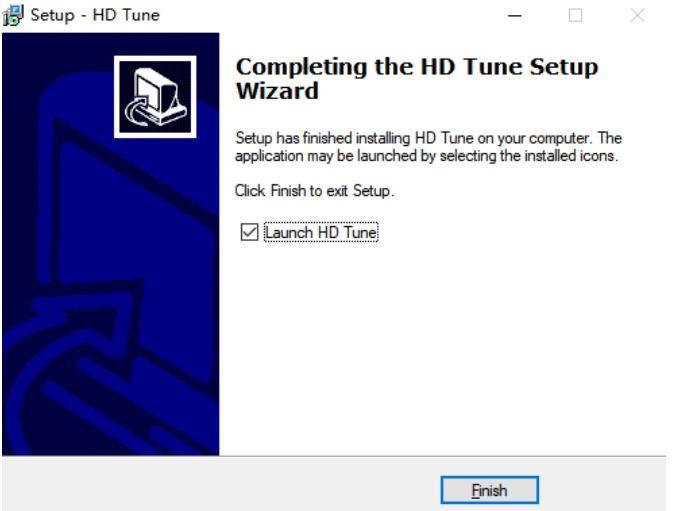Click the curved arrow inside the wizard logo

pos(136,112)
